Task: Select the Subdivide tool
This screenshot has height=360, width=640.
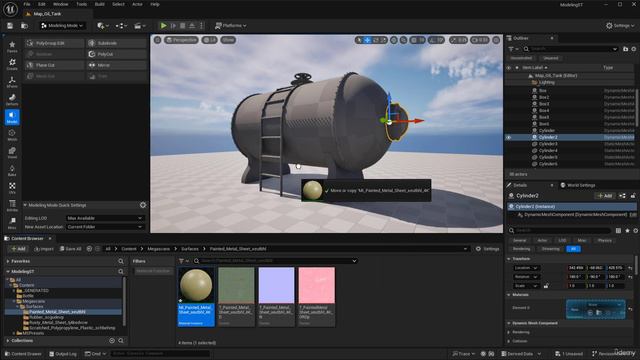Action: pyautogui.click(x=117, y=43)
